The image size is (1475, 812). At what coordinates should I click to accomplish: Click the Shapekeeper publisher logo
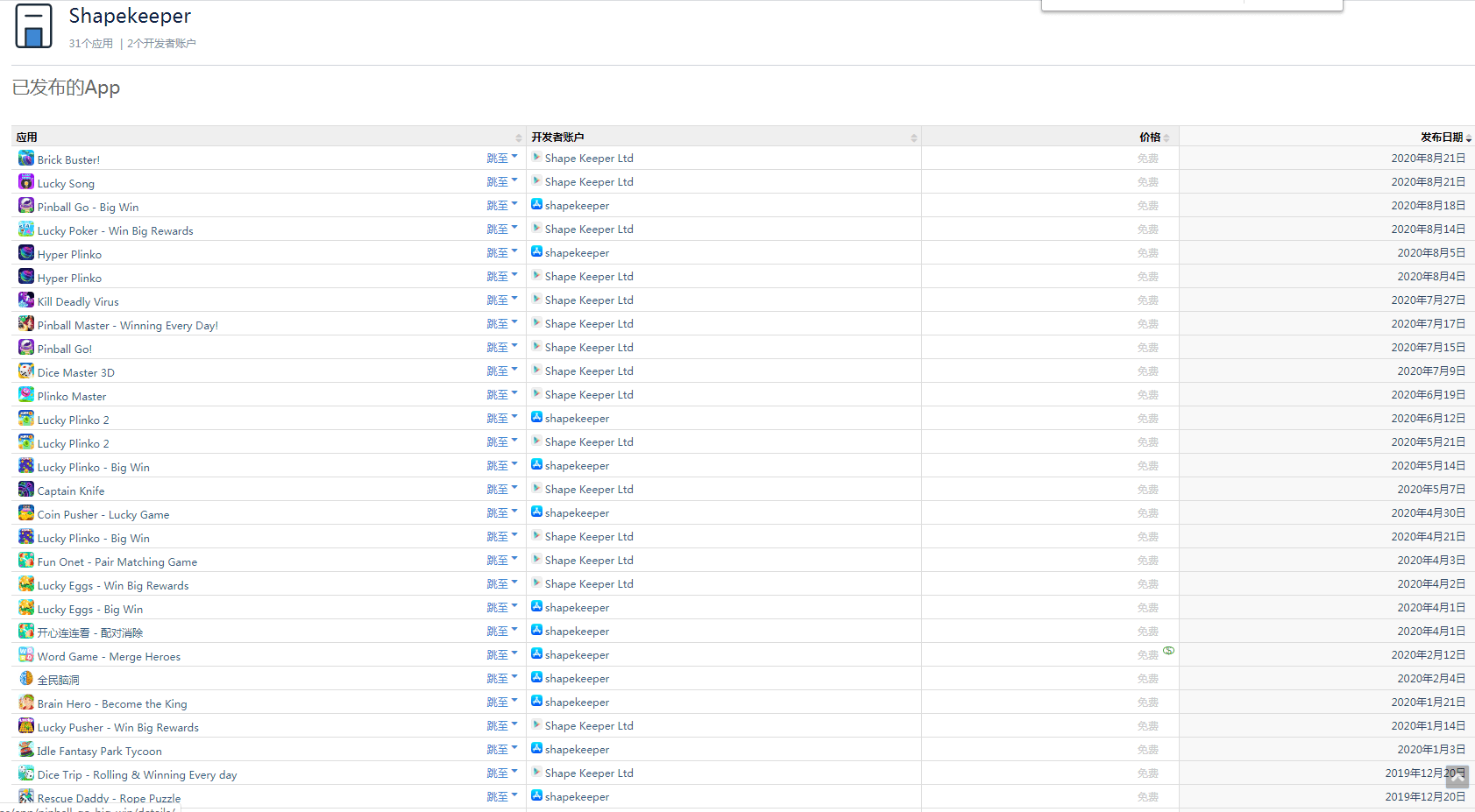click(33, 26)
